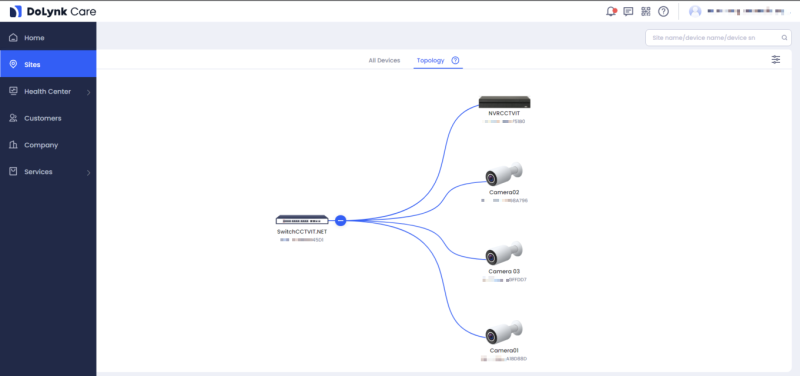800x376 pixels.
Task: Open the messages chat icon
Action: pos(628,11)
